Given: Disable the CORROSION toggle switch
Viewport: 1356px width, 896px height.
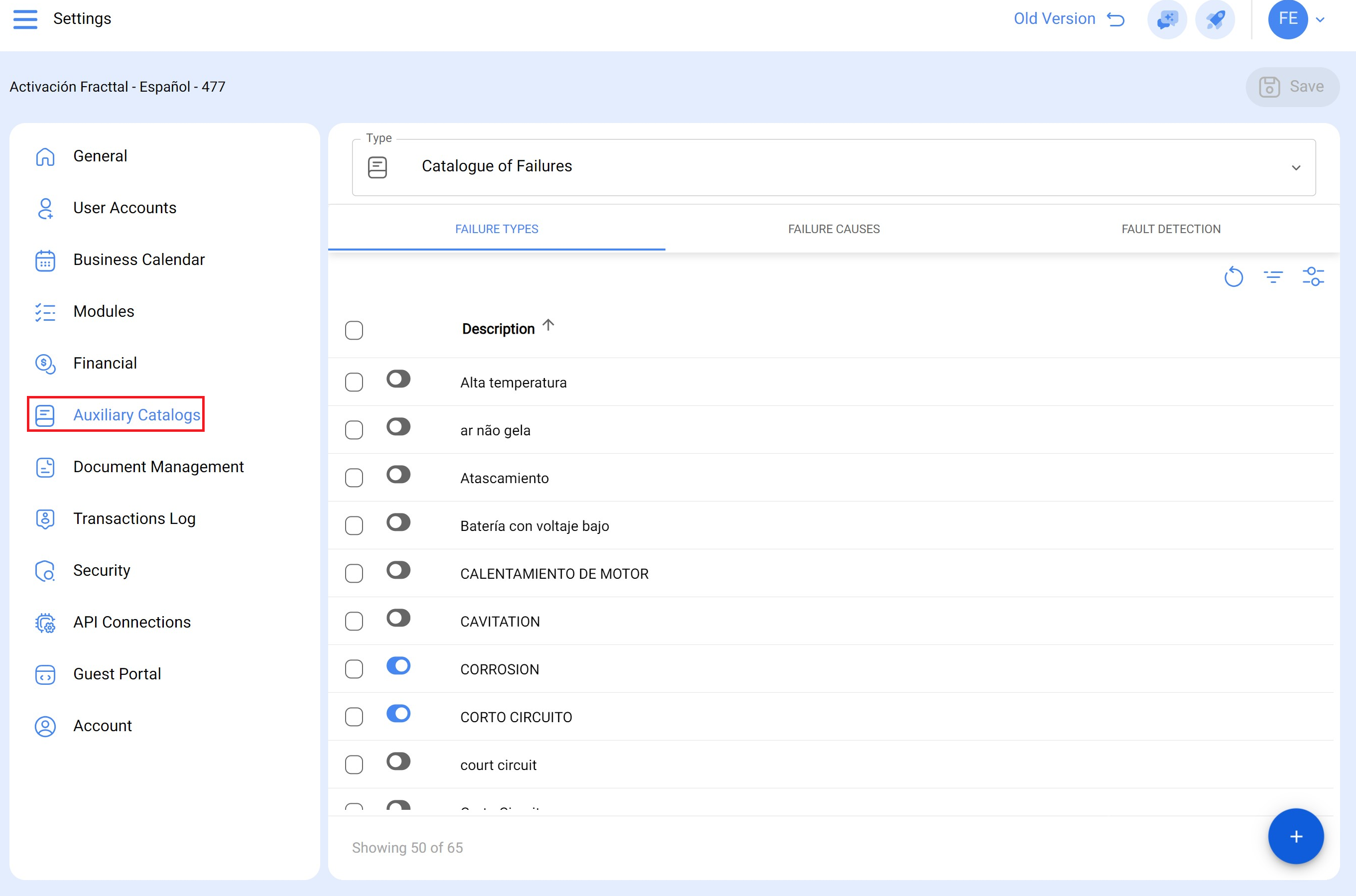Looking at the screenshot, I should (x=398, y=666).
